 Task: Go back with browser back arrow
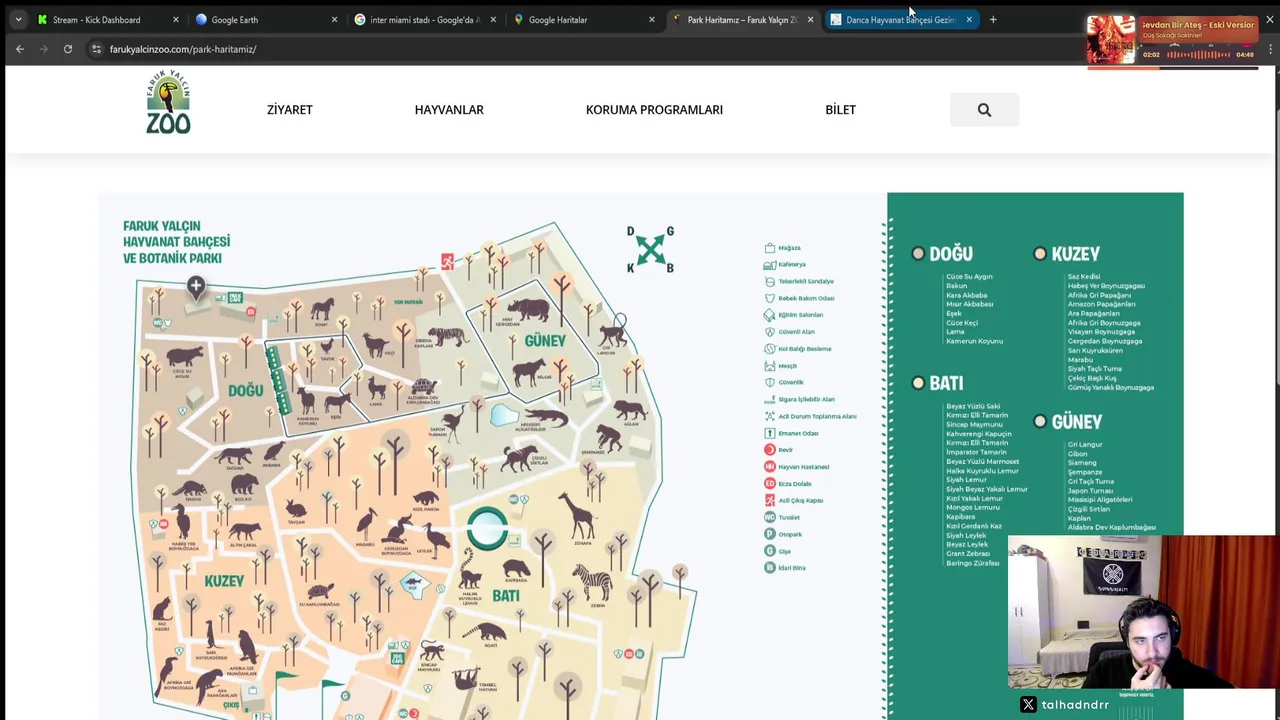coord(20,49)
